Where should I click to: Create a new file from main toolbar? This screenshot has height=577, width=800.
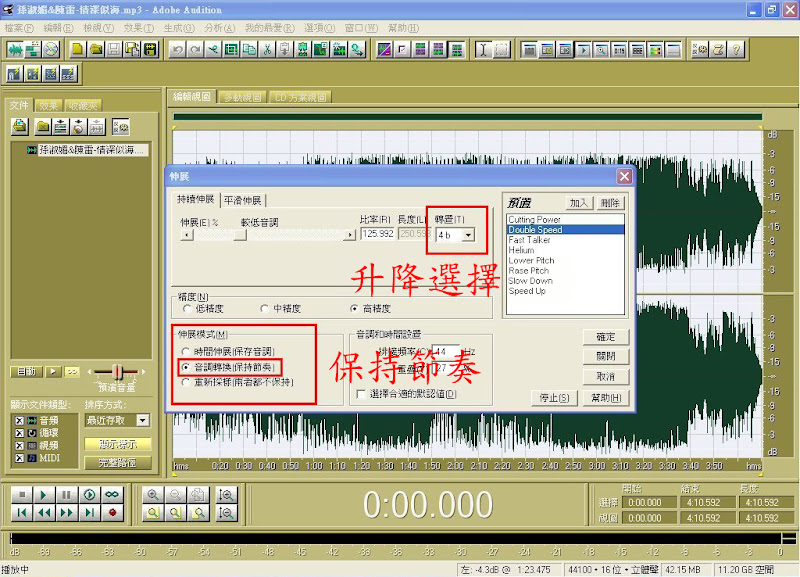[78, 49]
